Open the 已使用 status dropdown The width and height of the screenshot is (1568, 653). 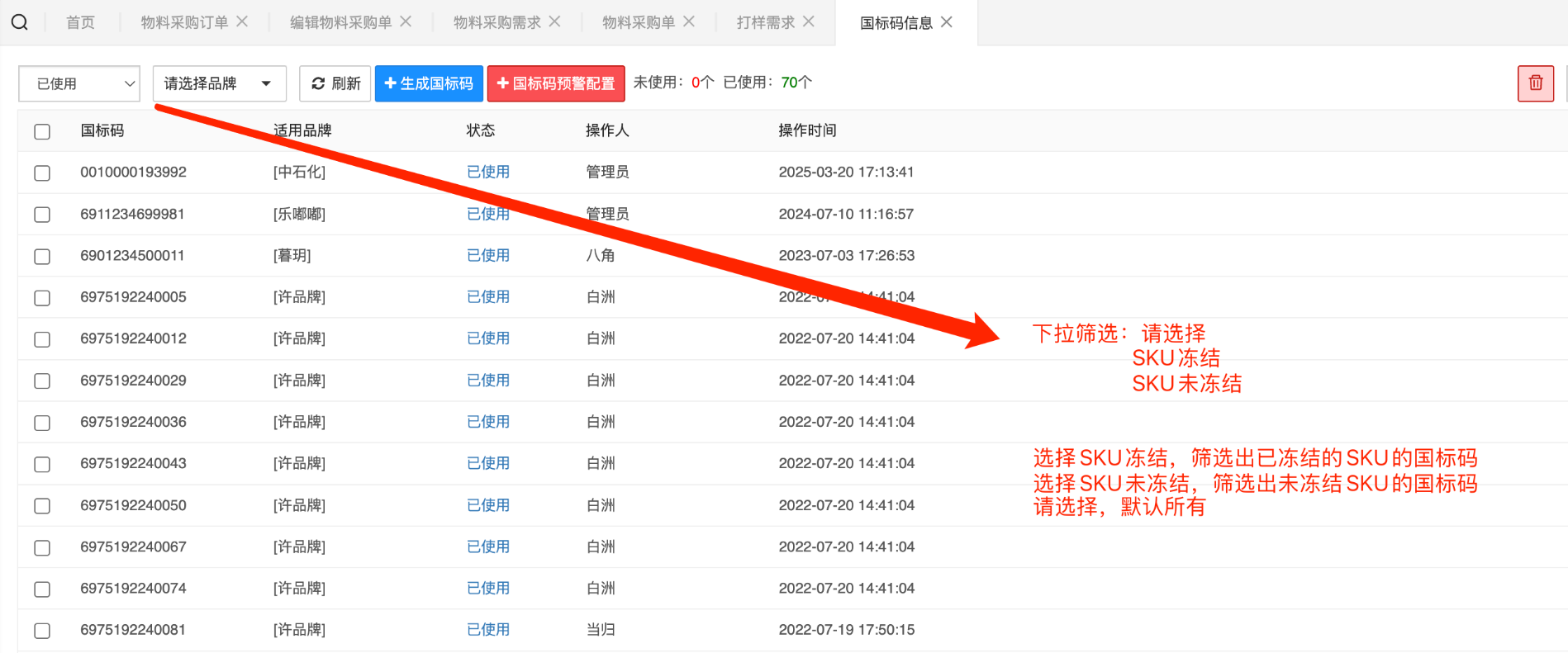79,83
